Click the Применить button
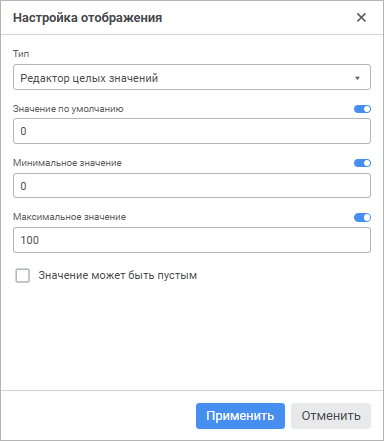Screen dimensions: 384x441 [x=240, y=416]
